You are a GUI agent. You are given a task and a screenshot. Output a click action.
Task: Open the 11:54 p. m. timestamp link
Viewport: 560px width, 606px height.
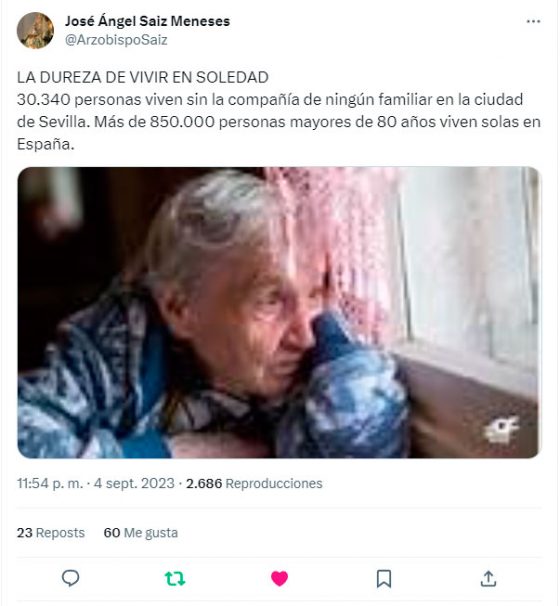(50, 483)
